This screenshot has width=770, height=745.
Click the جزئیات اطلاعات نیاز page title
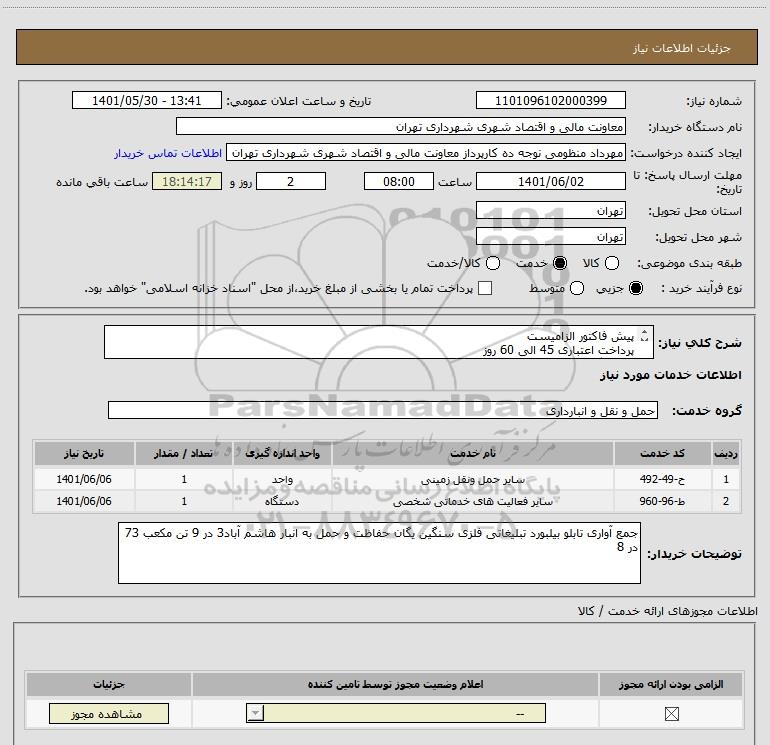coord(682,48)
